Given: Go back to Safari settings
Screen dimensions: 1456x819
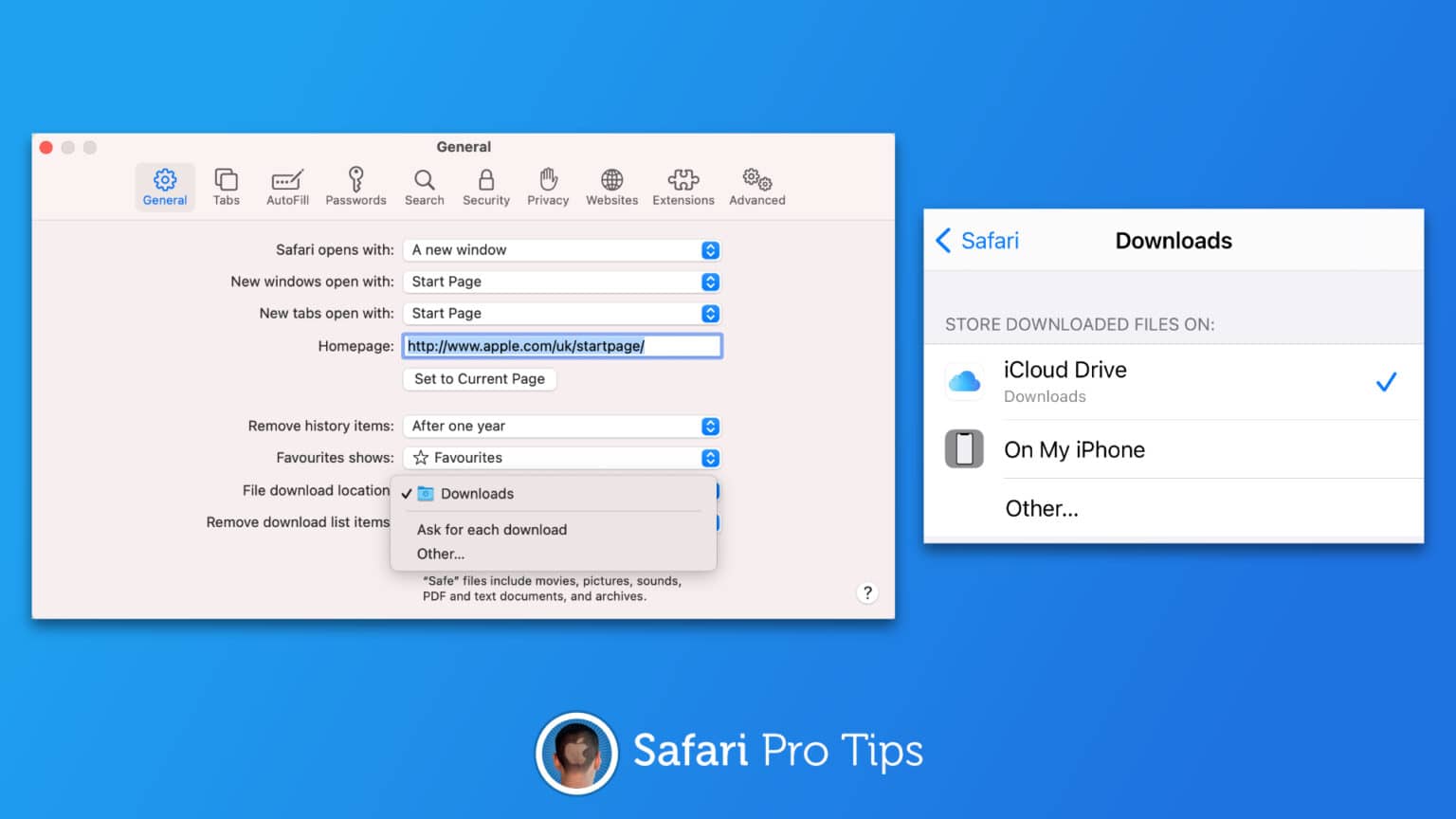Looking at the screenshot, I should point(977,241).
